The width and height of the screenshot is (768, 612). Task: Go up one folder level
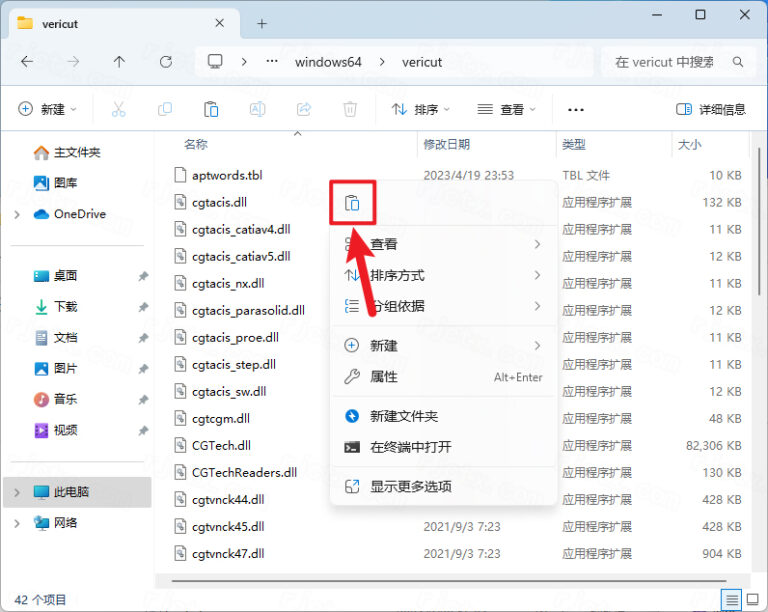[119, 62]
